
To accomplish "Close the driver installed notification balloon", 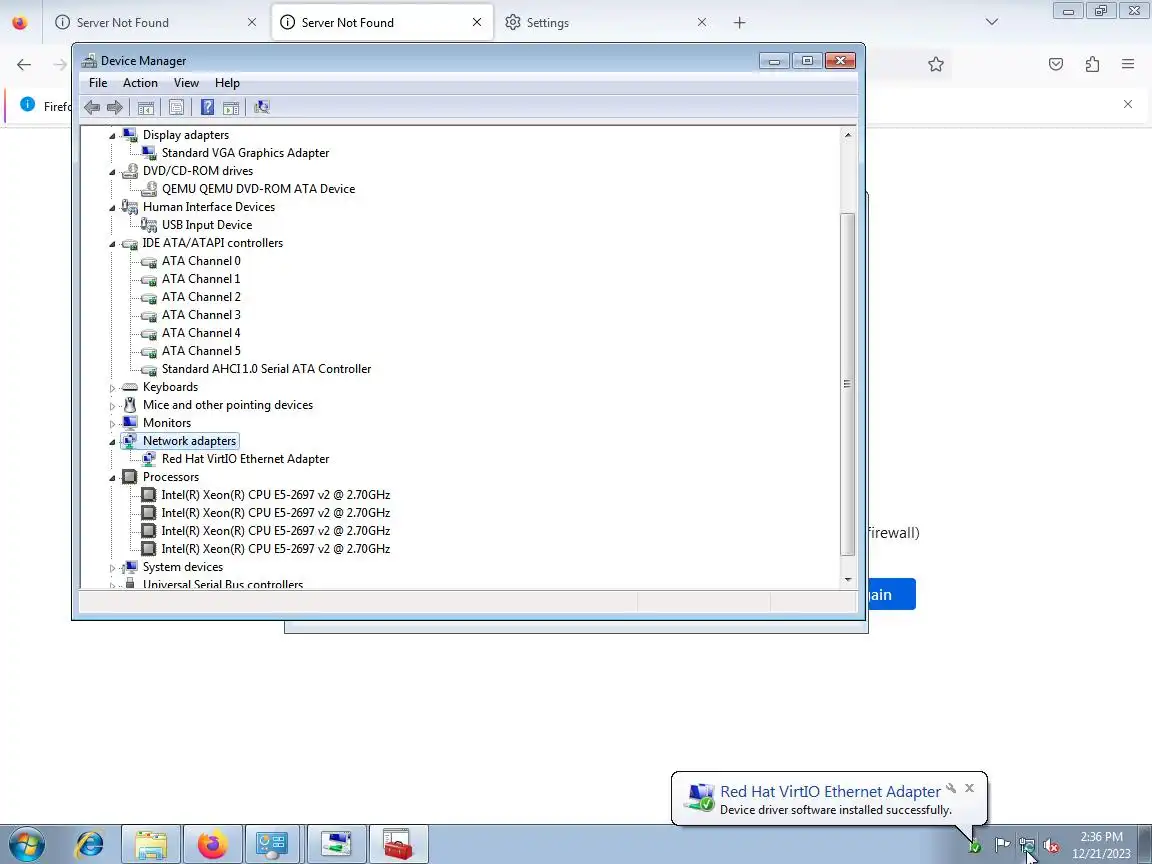I will click(x=970, y=788).
